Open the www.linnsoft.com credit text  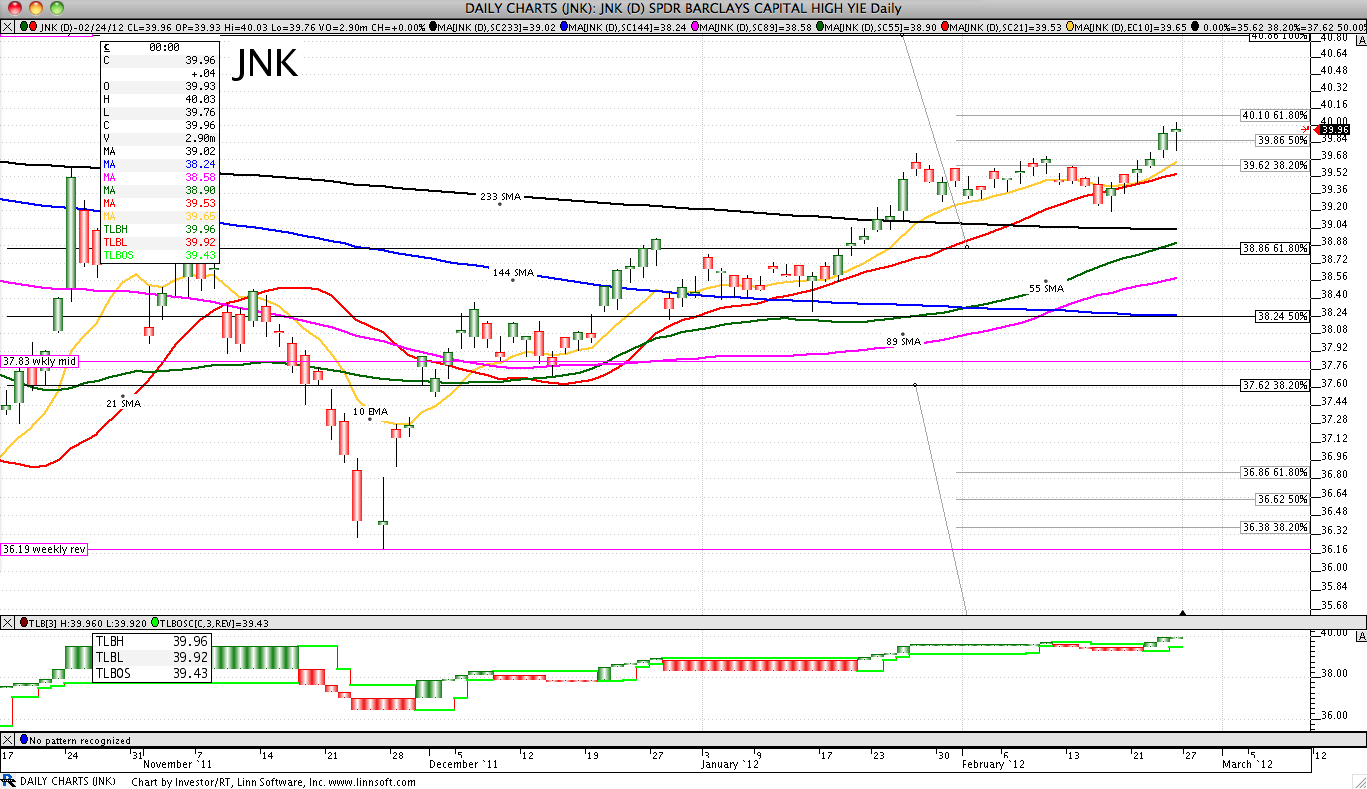click(370, 782)
